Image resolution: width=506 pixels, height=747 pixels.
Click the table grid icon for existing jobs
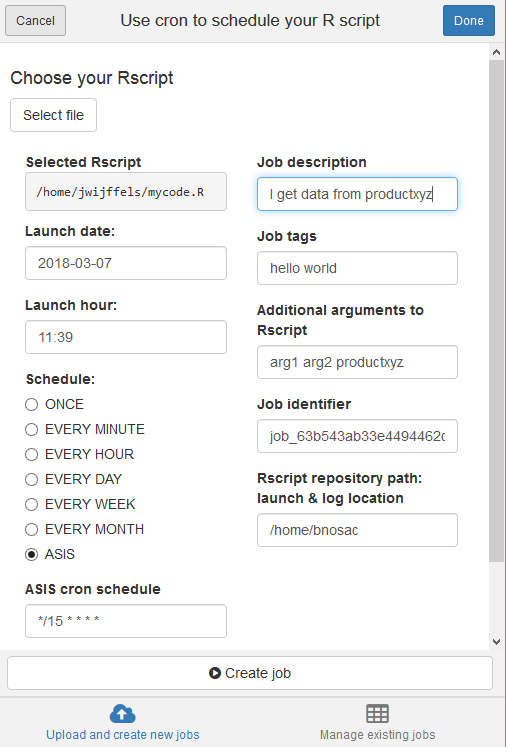pyautogui.click(x=377, y=714)
